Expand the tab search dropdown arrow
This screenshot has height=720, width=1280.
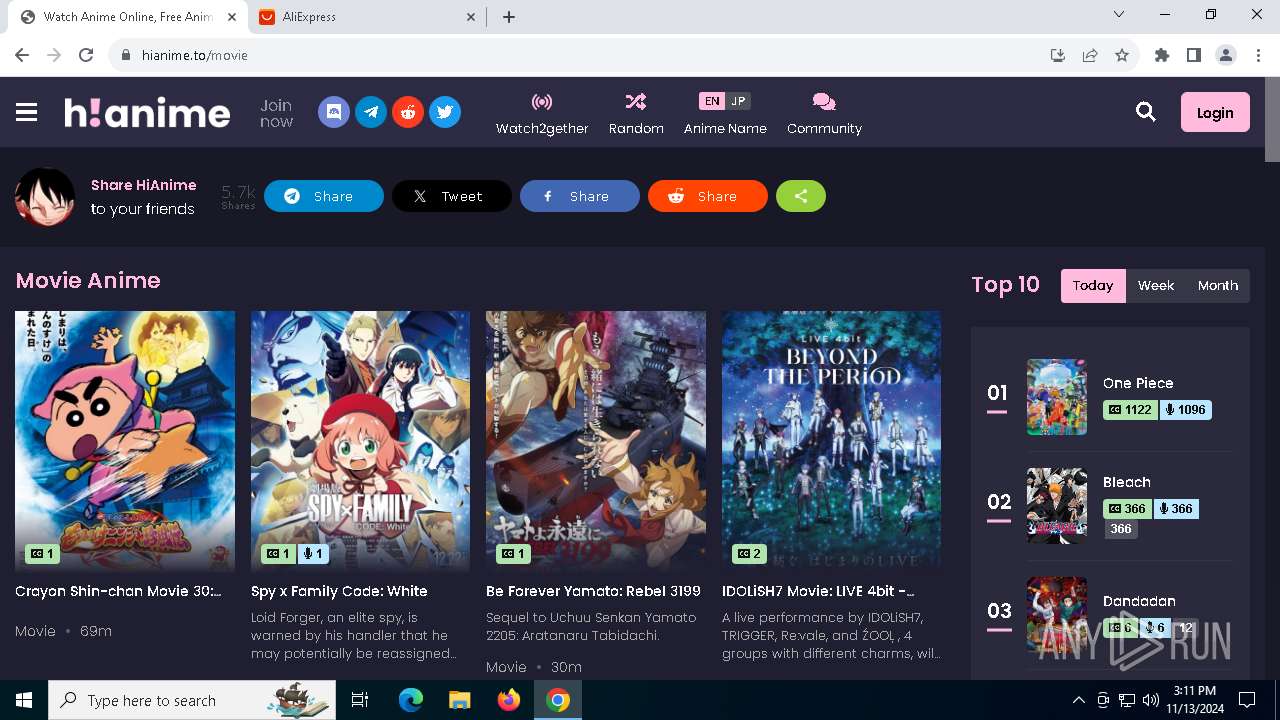click(1119, 15)
